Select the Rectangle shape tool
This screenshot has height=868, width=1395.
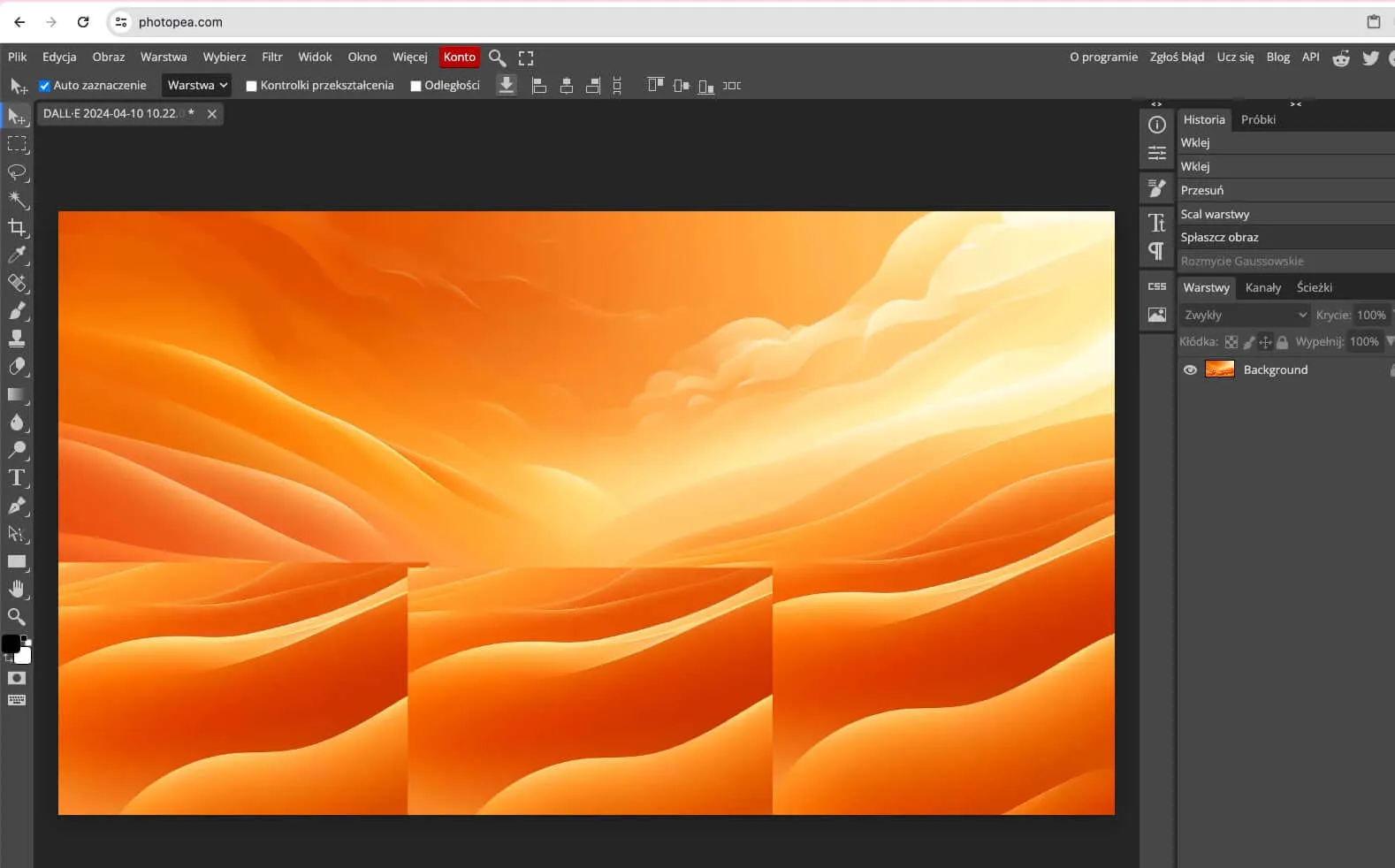pos(17,561)
